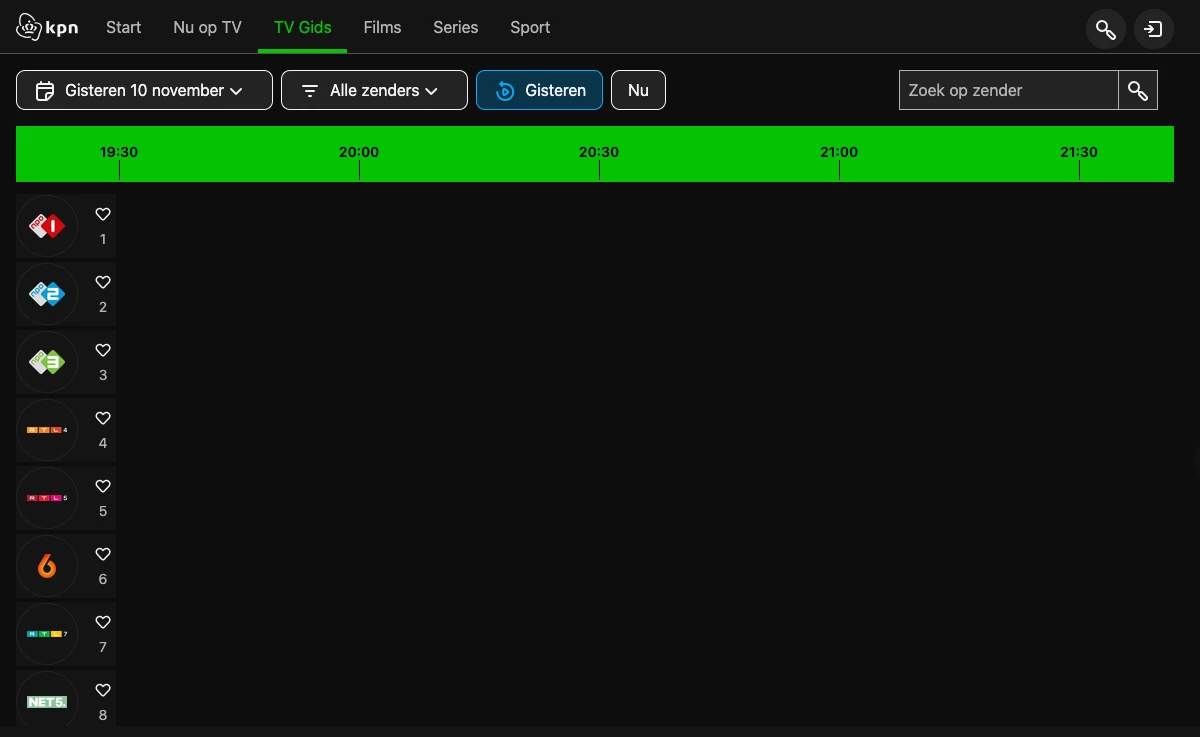The height and width of the screenshot is (737, 1200).
Task: Favorite channel 4 with heart icon
Action: [x=103, y=418]
